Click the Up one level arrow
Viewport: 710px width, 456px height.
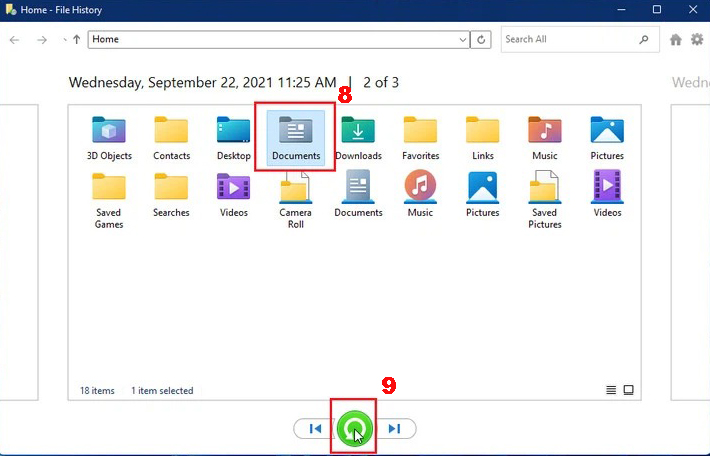point(77,40)
